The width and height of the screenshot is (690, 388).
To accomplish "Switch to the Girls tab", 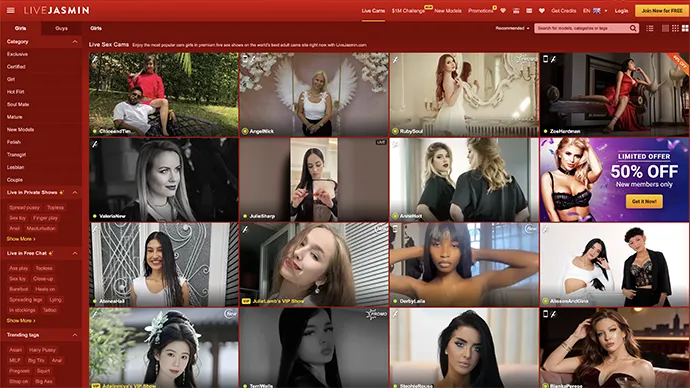I will (x=21, y=28).
